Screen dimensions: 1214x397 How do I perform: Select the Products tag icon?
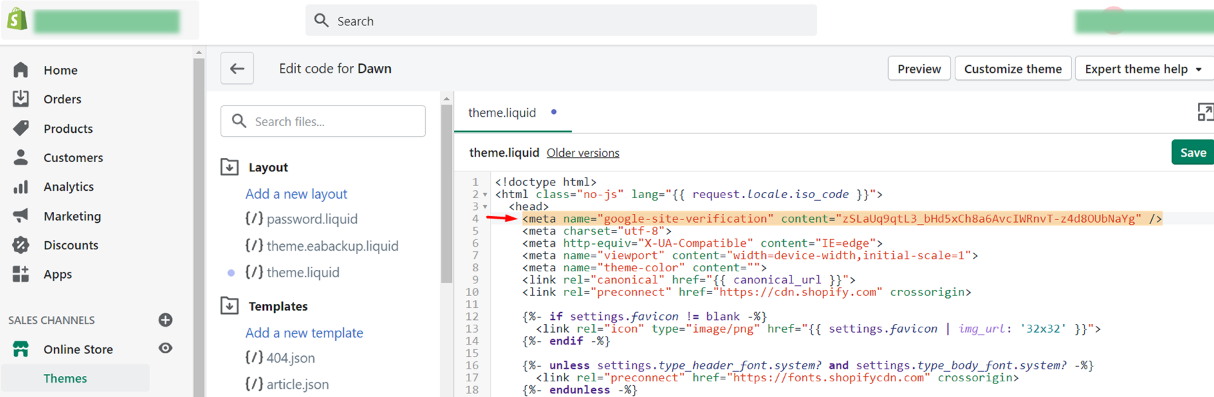coord(20,128)
